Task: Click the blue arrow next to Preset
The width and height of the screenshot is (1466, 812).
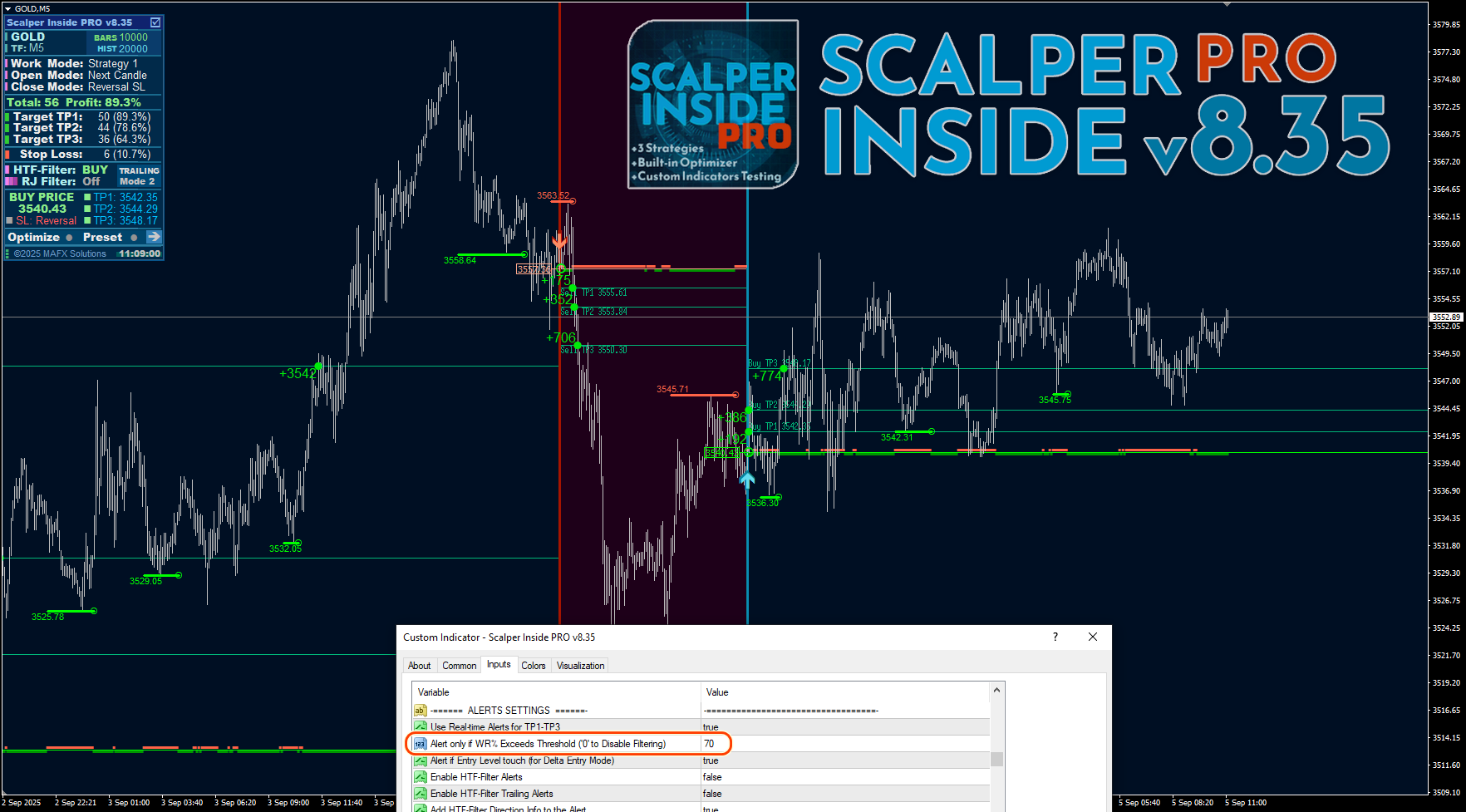Action: tap(154, 237)
